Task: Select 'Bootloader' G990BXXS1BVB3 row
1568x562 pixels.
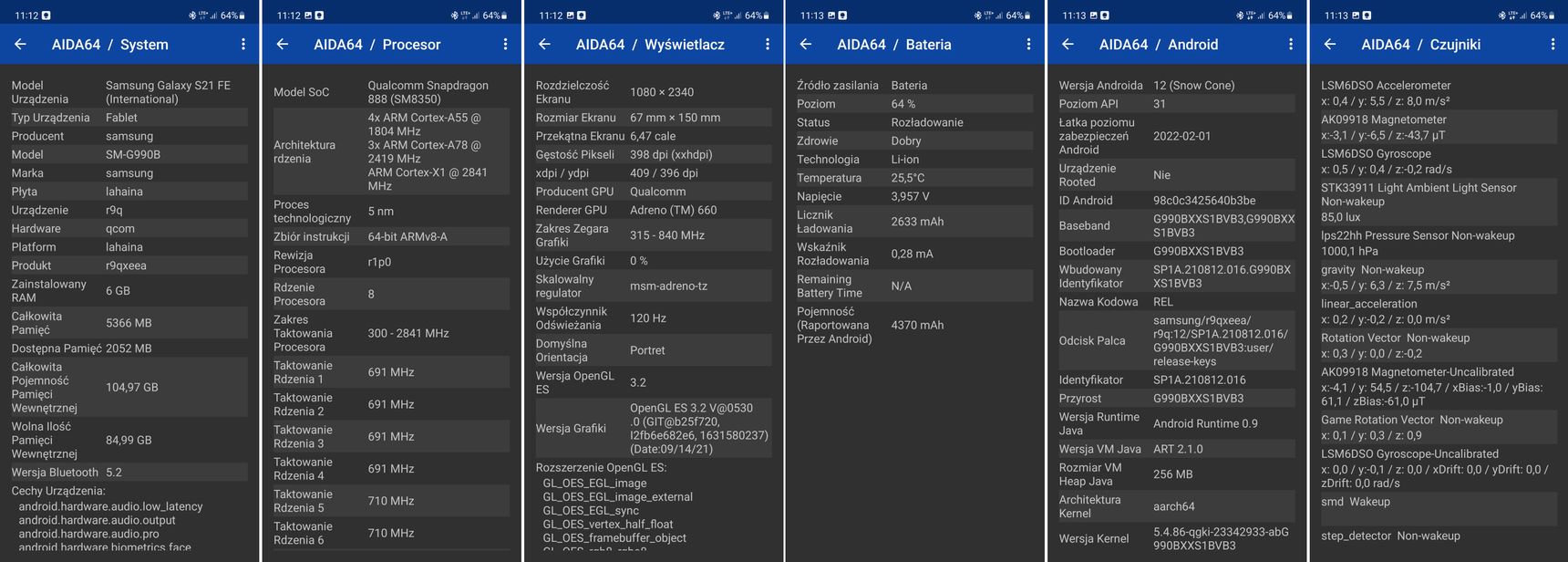Action: (1176, 251)
